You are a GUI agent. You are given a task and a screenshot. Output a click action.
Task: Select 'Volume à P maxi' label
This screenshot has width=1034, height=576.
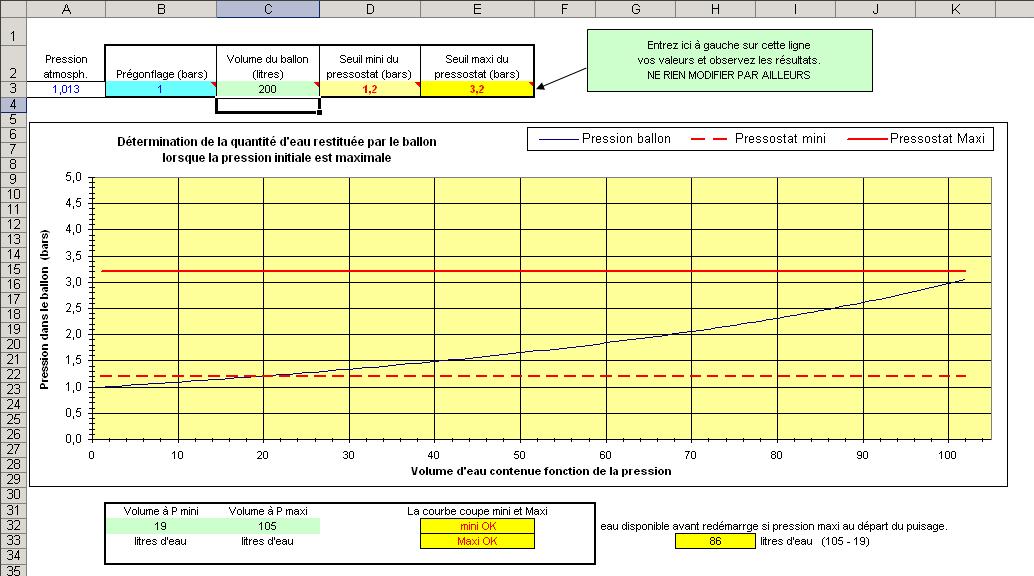tap(268, 511)
